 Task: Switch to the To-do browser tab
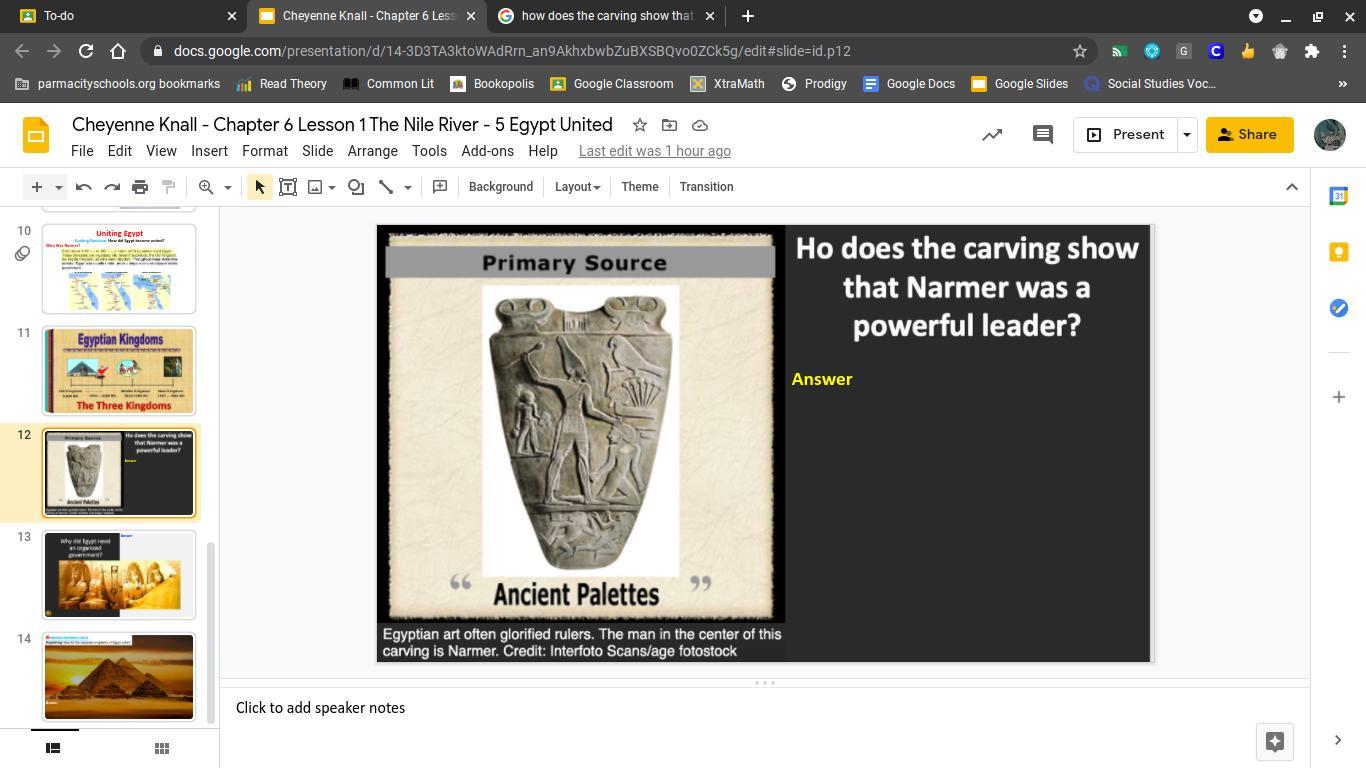pos(120,16)
